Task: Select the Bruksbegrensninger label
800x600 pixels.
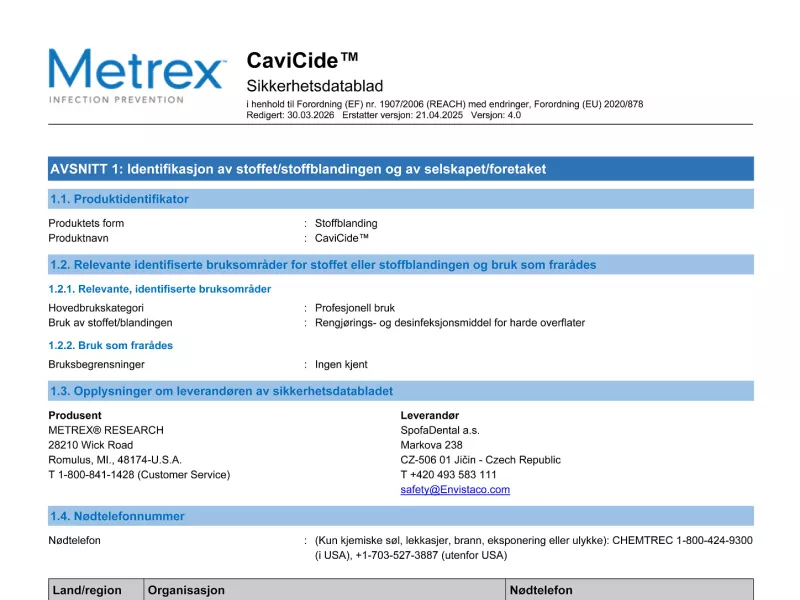Action: (x=96, y=364)
